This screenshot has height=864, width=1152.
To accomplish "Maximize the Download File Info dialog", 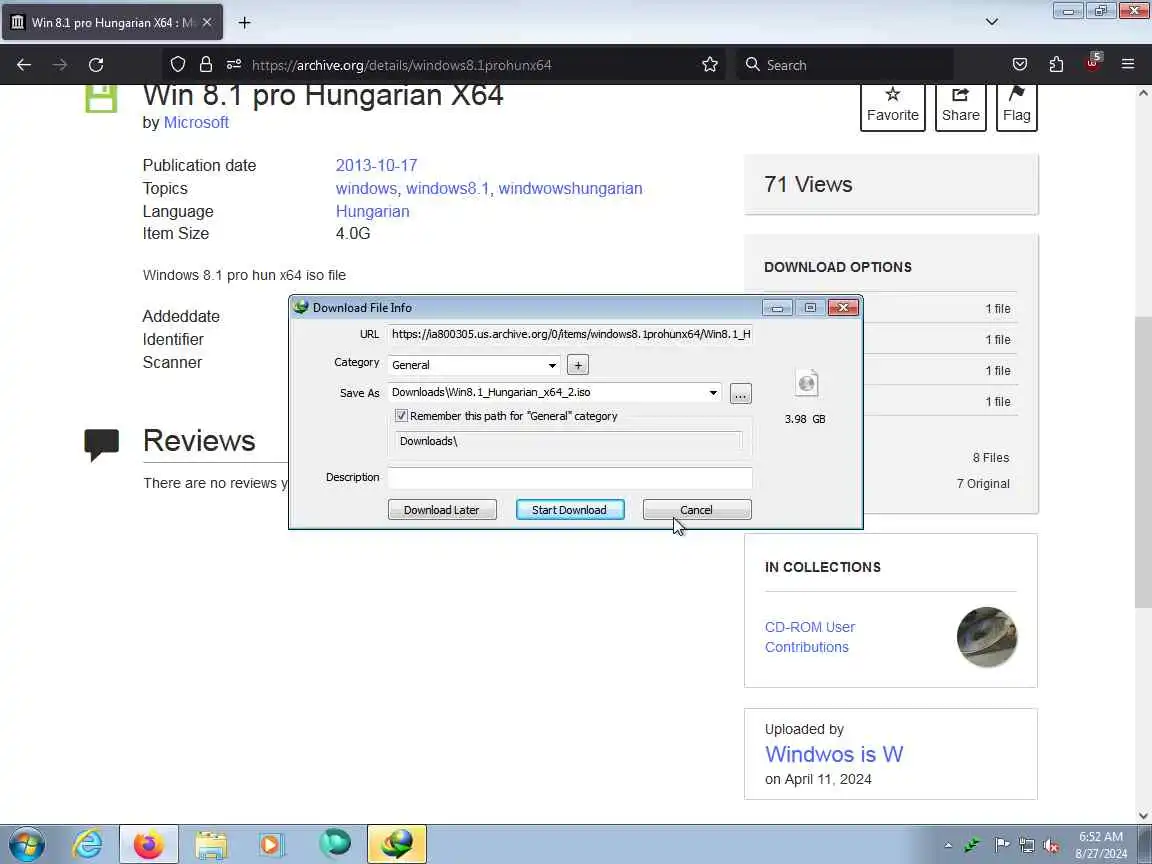I will click(x=810, y=307).
